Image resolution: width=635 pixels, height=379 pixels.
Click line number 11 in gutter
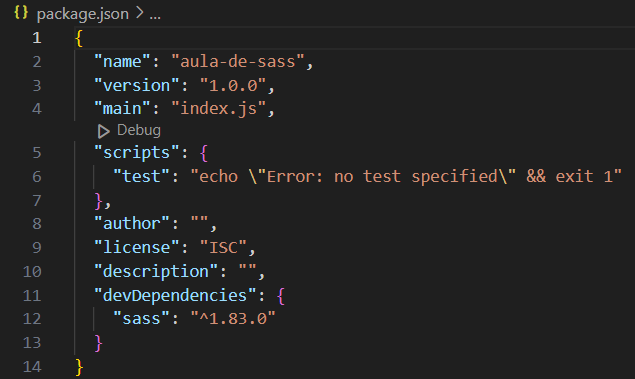coord(32,295)
